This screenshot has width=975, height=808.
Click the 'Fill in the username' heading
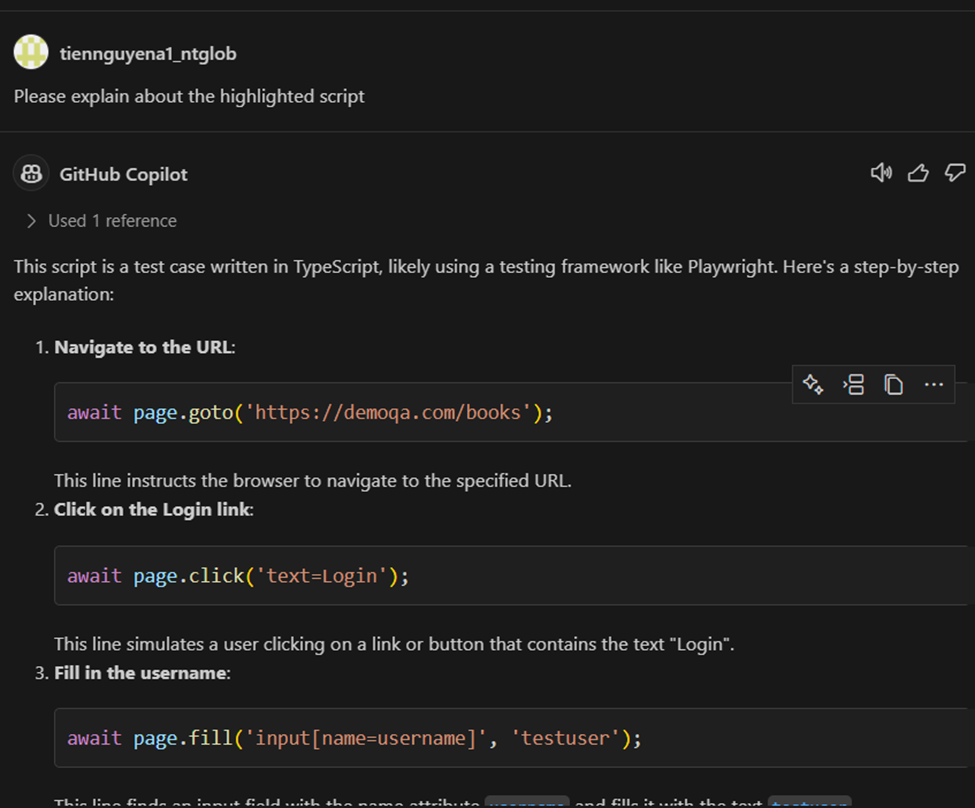[x=141, y=673]
